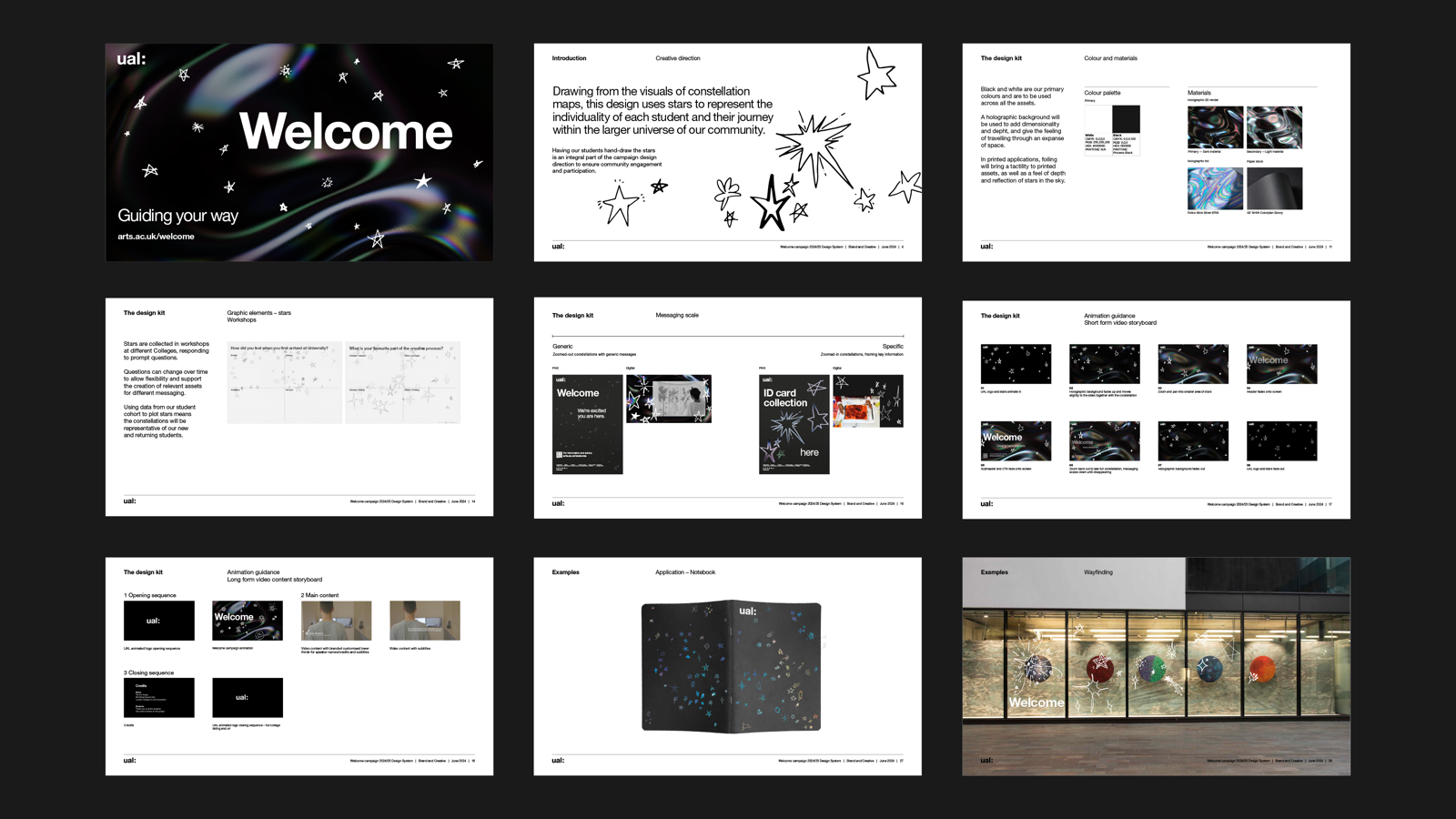Image resolution: width=1456 pixels, height=819 pixels.
Task: Click video content with subtitles frame
Action: pyautogui.click(x=425, y=621)
